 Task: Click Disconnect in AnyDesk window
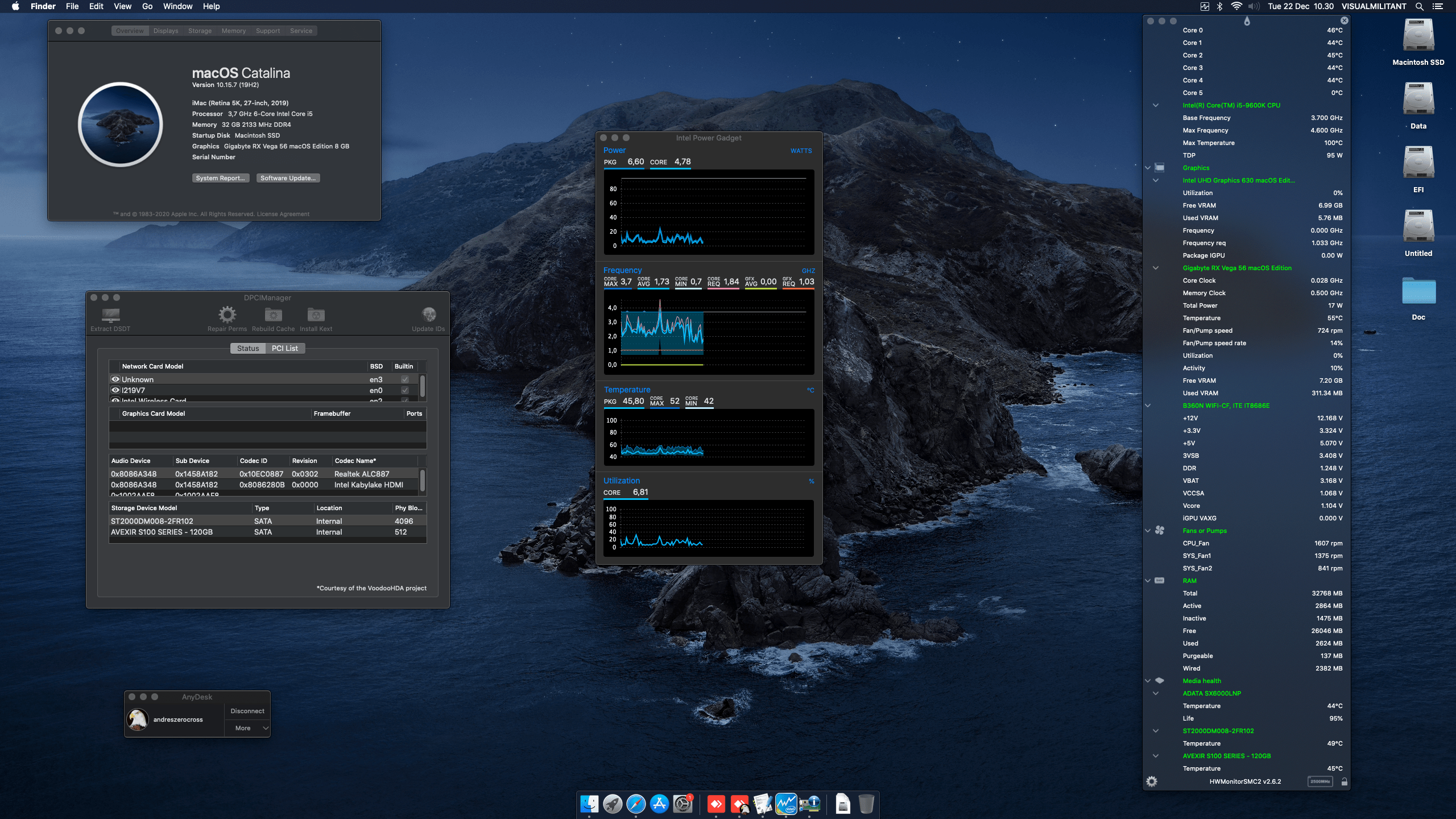coord(247,711)
